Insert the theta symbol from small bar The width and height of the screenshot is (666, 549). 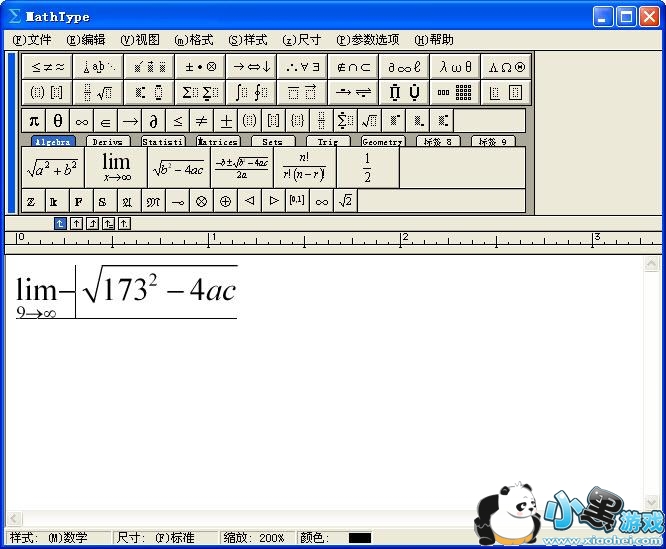coord(58,121)
